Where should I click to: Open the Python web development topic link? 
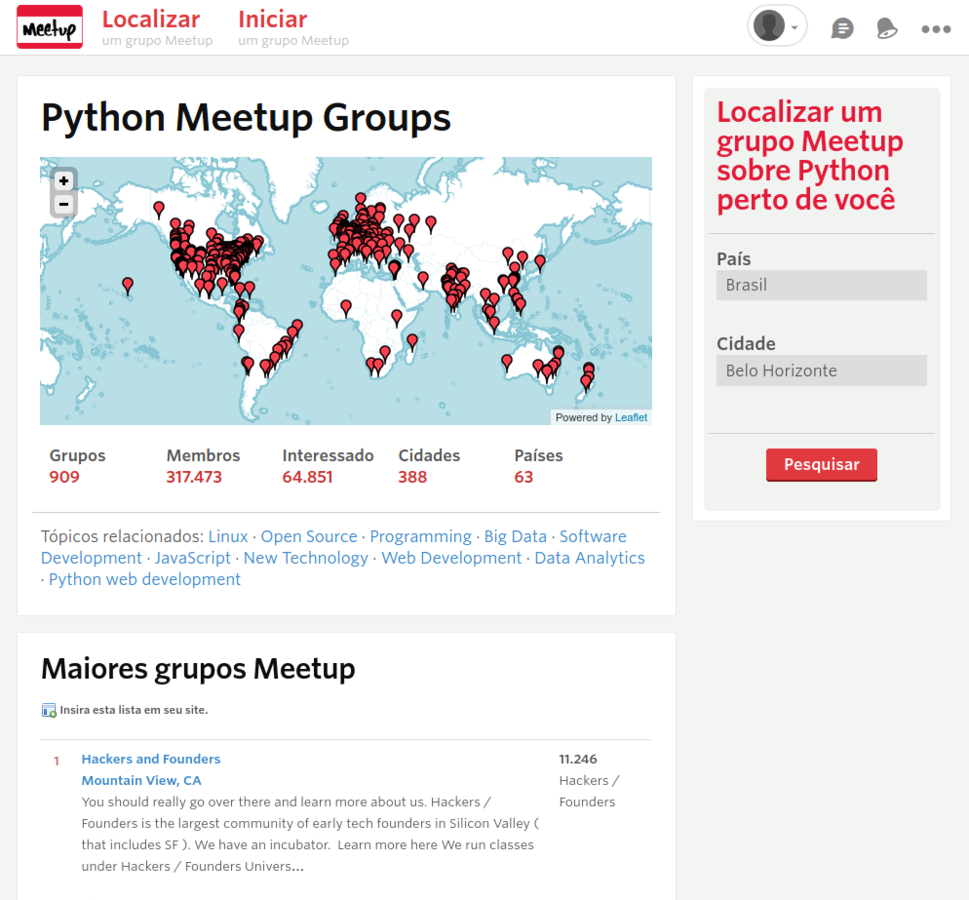[145, 579]
